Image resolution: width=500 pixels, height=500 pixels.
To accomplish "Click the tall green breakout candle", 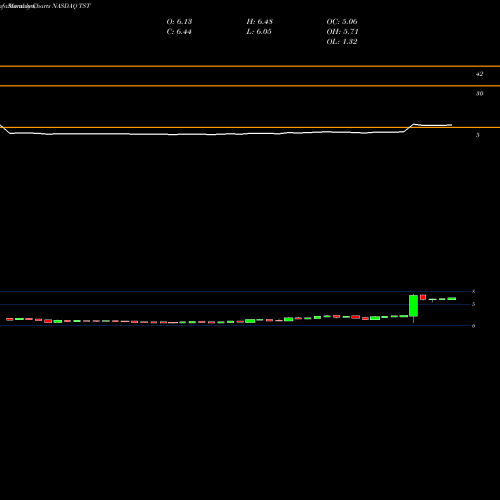I will 413,306.
